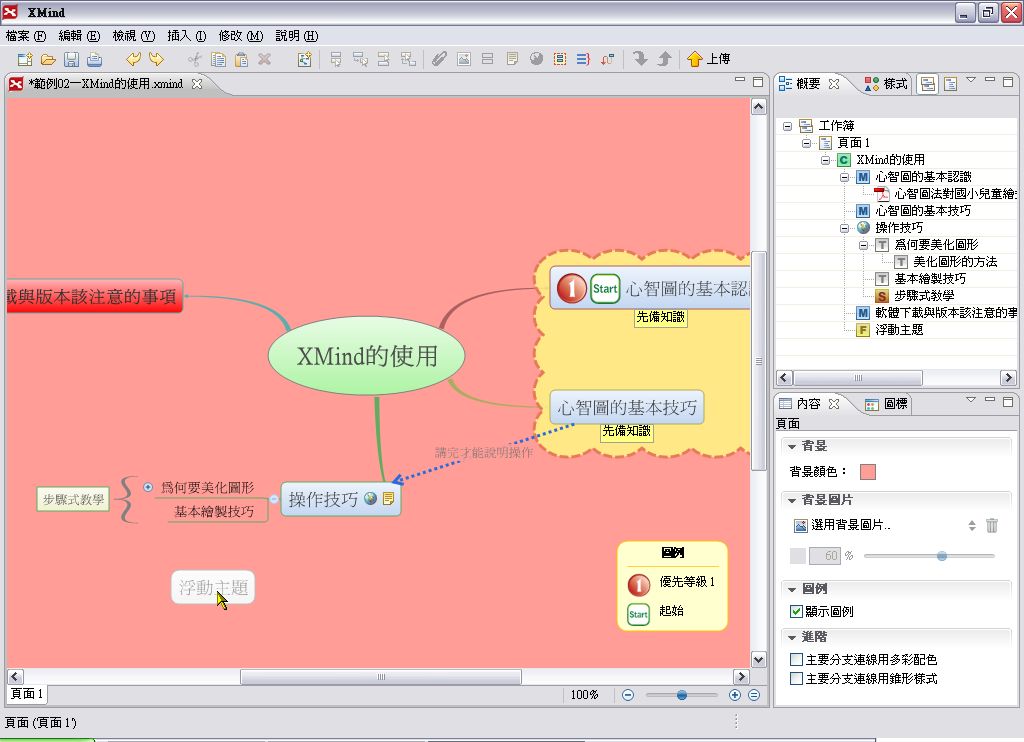This screenshot has height=742, width=1024.
Task: Uncheck the 顯示圖例 checkbox
Action: [x=796, y=612]
